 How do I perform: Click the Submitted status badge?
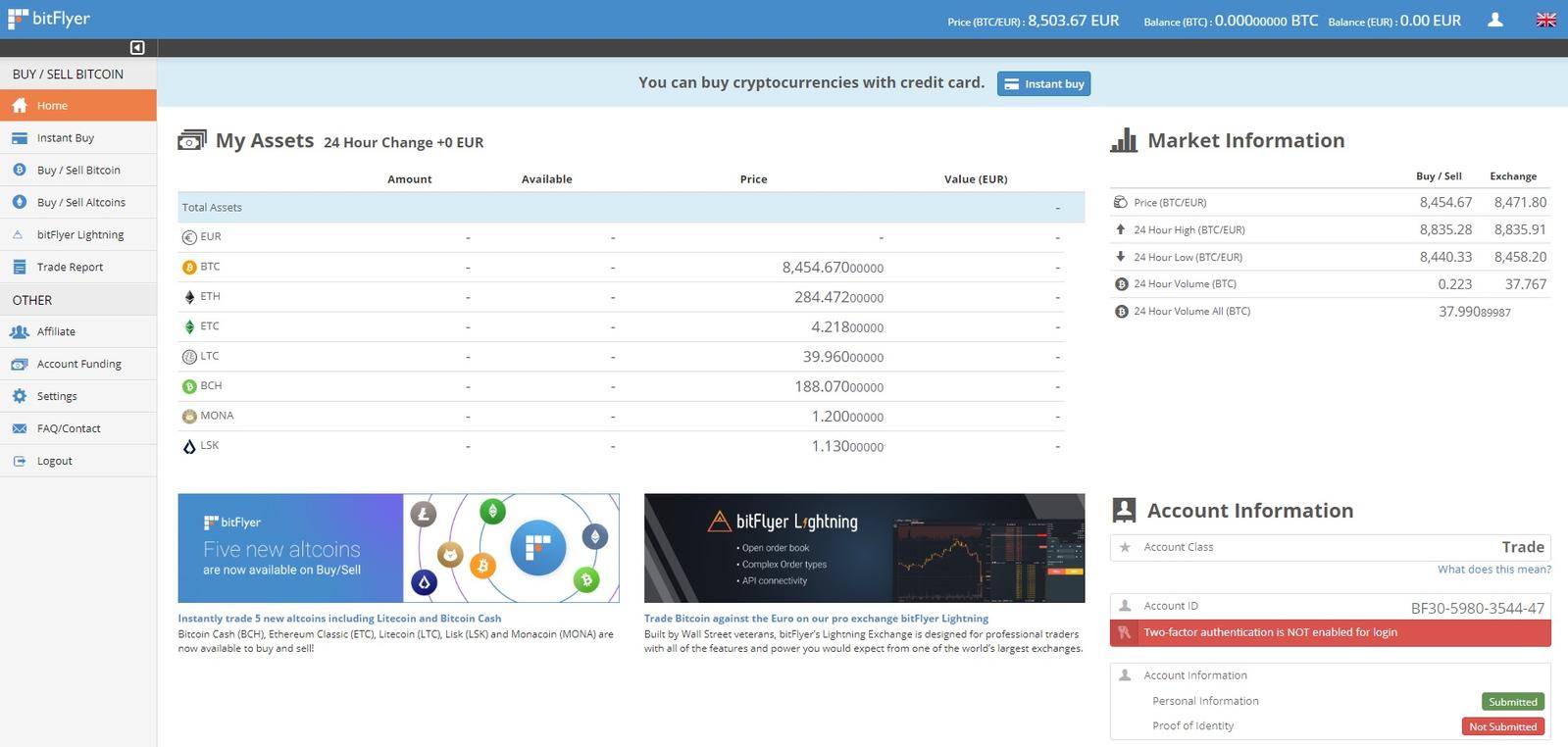1513,702
